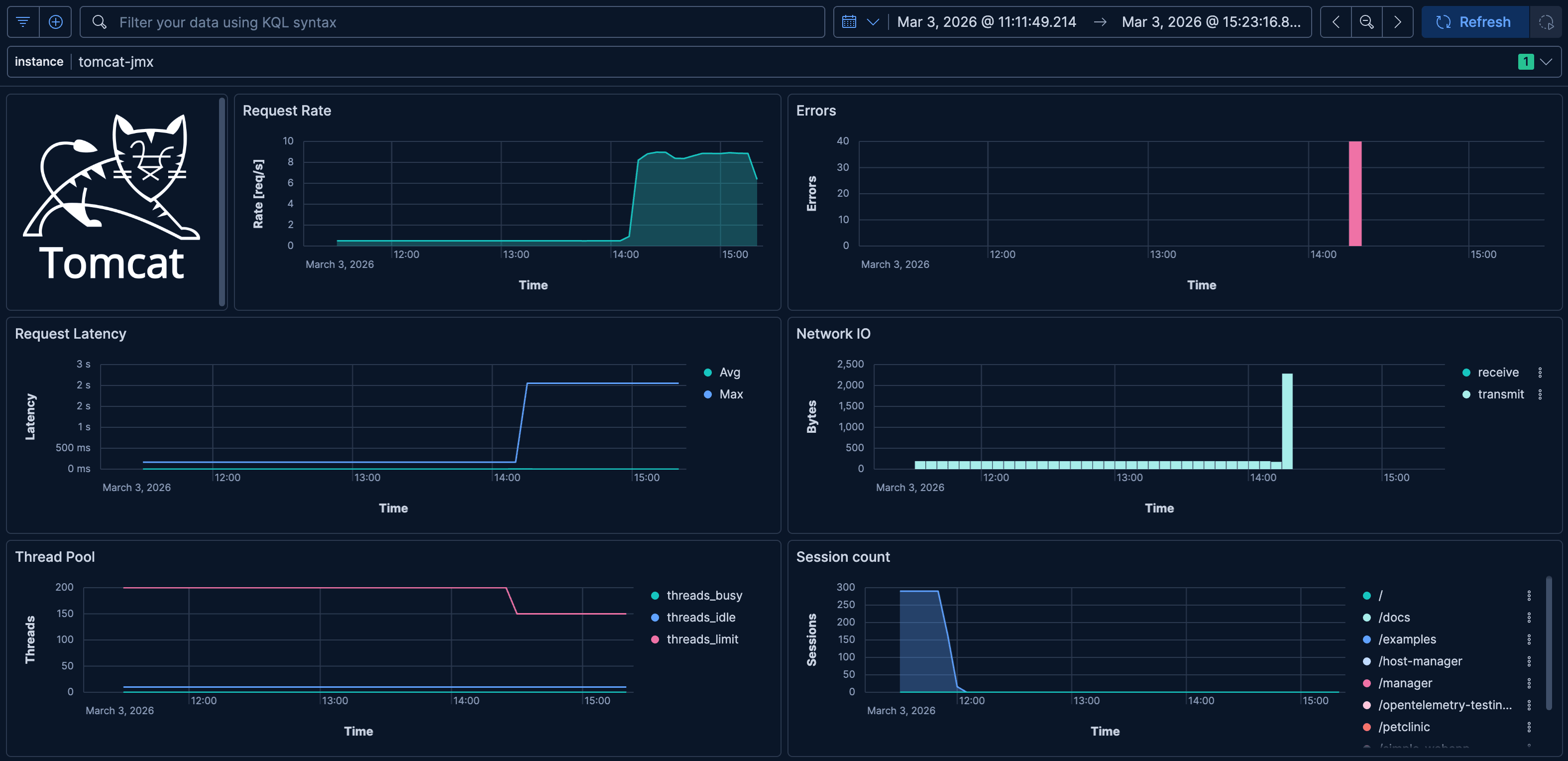Select the /host-manager legend entry
Image resolution: width=1568 pixels, height=761 pixels.
1421,660
